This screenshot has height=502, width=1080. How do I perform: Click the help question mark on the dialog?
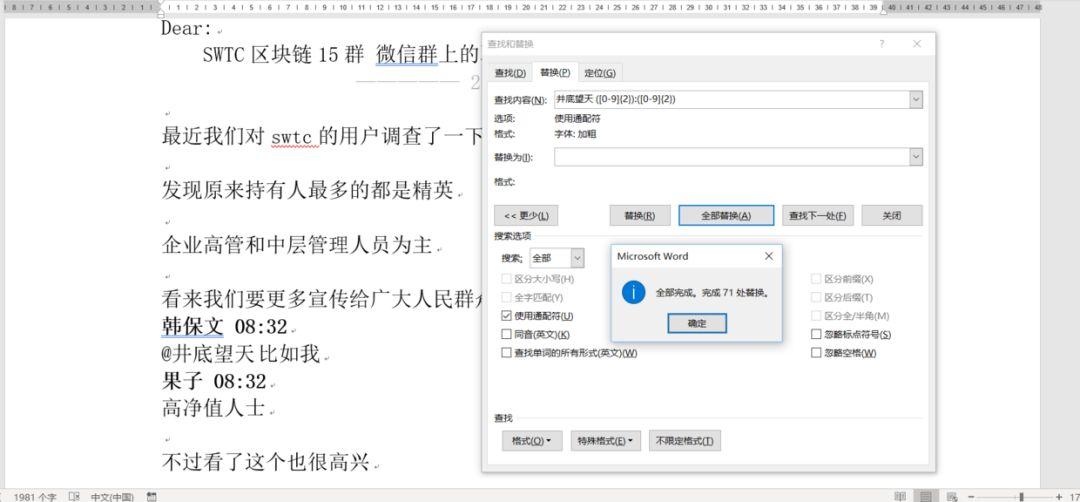click(882, 43)
